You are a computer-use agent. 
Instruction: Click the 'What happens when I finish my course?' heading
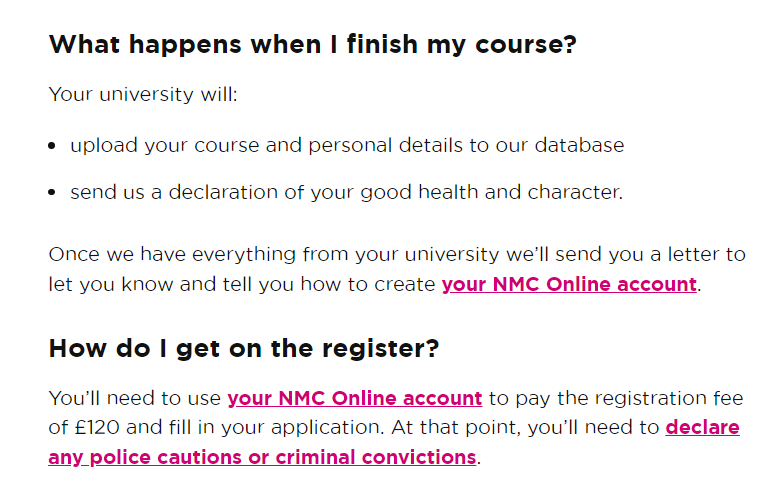(x=312, y=45)
